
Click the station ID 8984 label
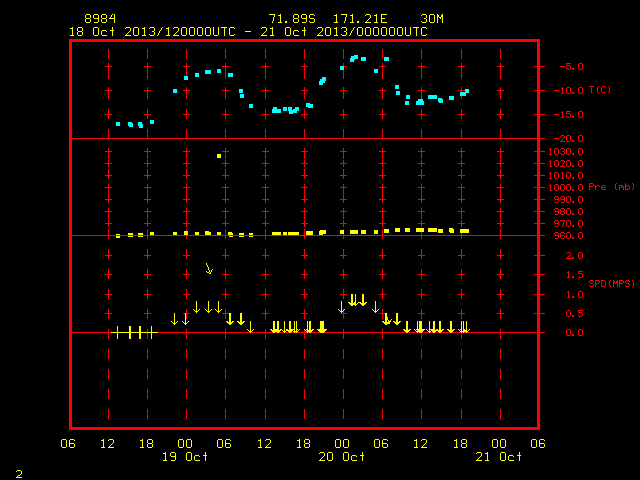pos(100,19)
